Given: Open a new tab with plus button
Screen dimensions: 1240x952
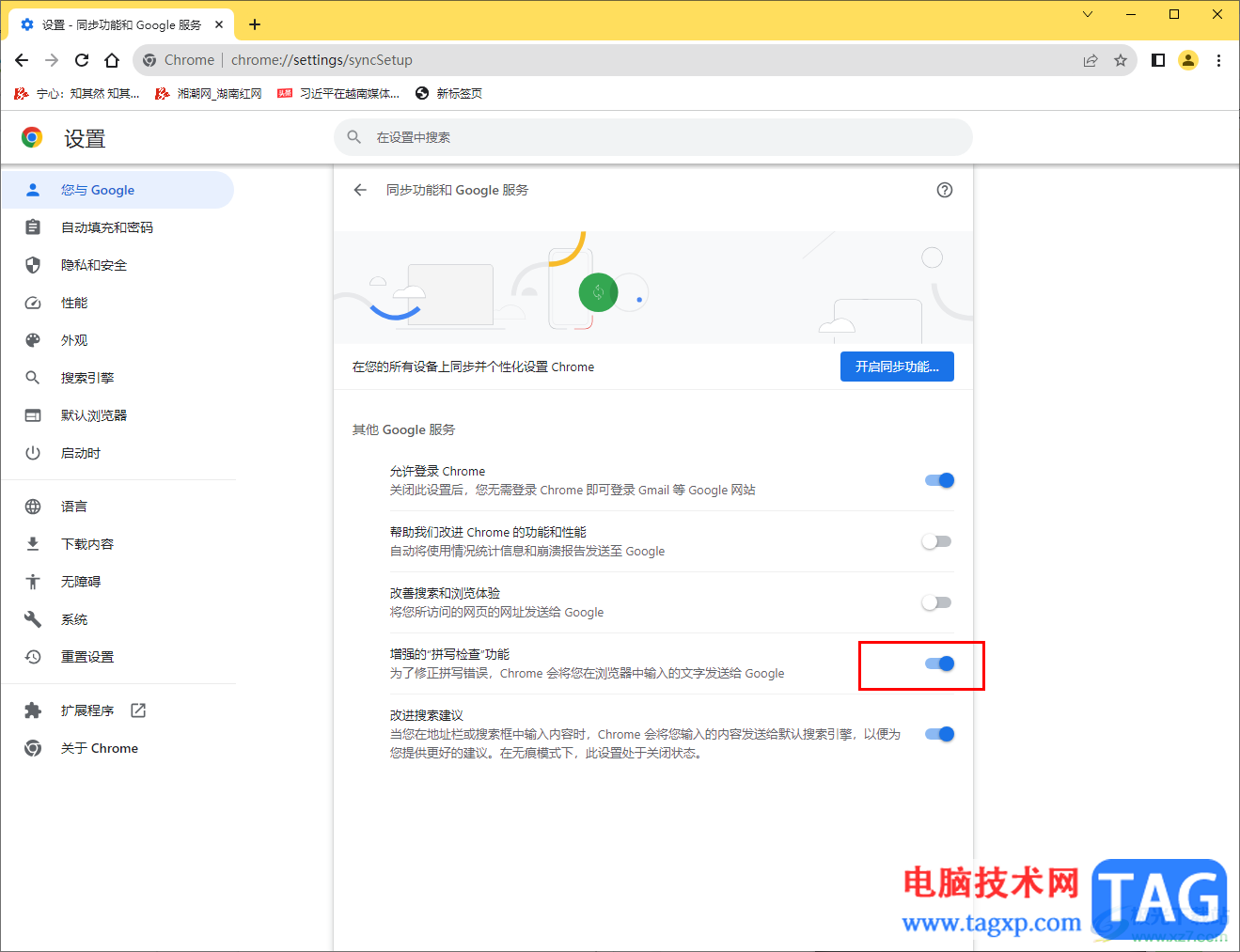Looking at the screenshot, I should click(255, 24).
